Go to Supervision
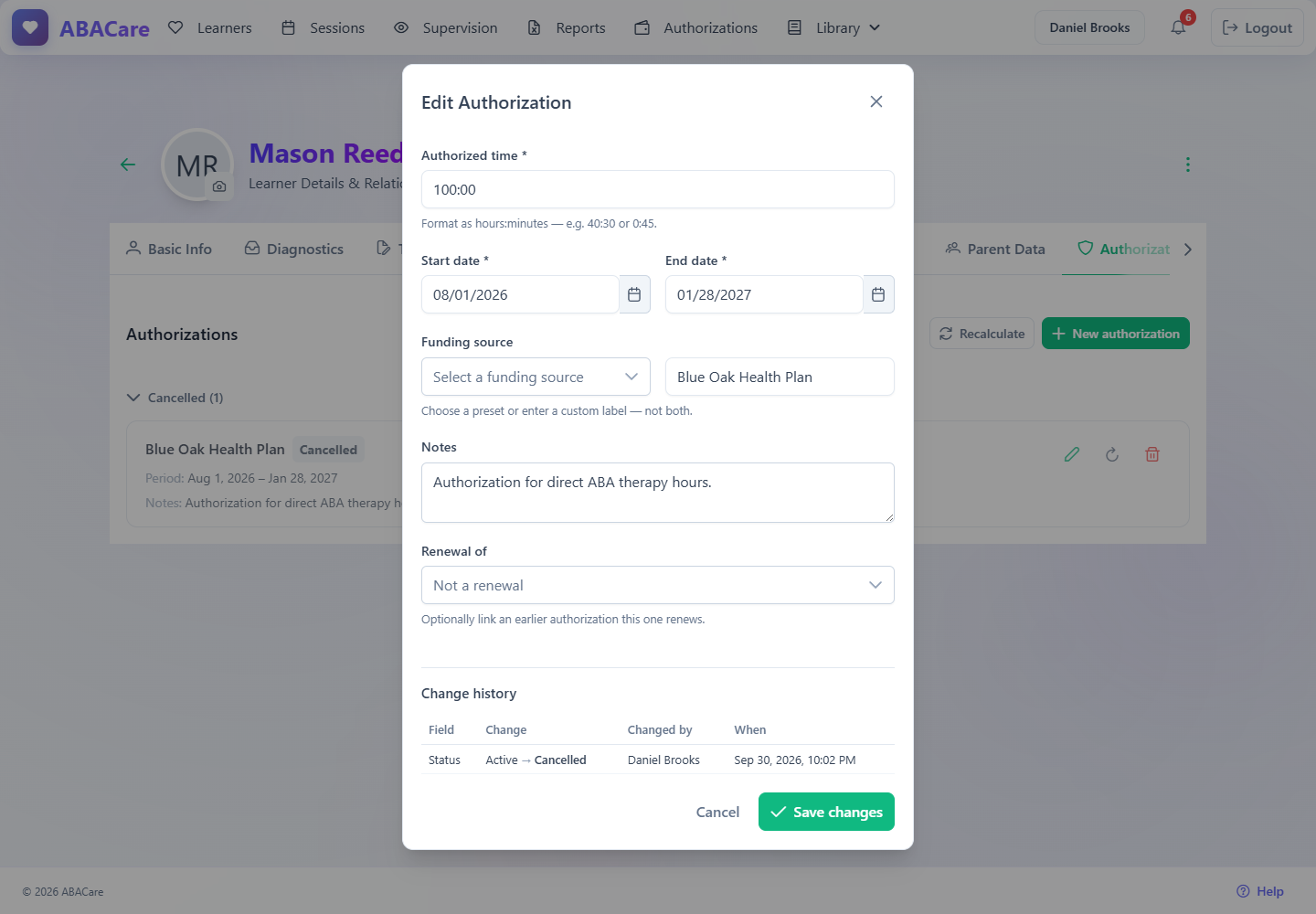 (x=445, y=27)
